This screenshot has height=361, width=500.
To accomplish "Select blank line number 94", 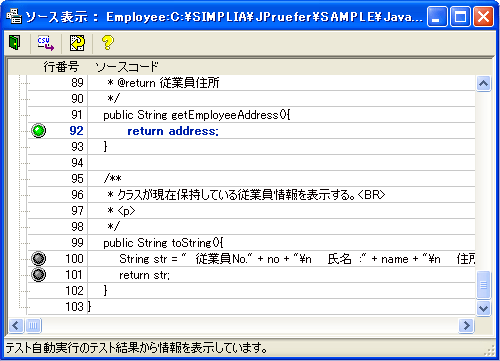I will 77,163.
